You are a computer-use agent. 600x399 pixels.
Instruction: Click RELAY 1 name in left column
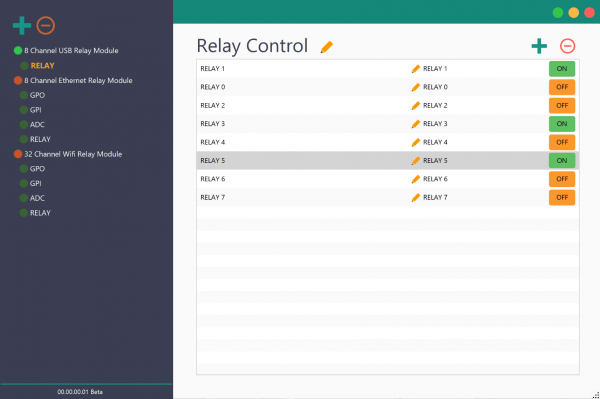pyautogui.click(x=212, y=68)
